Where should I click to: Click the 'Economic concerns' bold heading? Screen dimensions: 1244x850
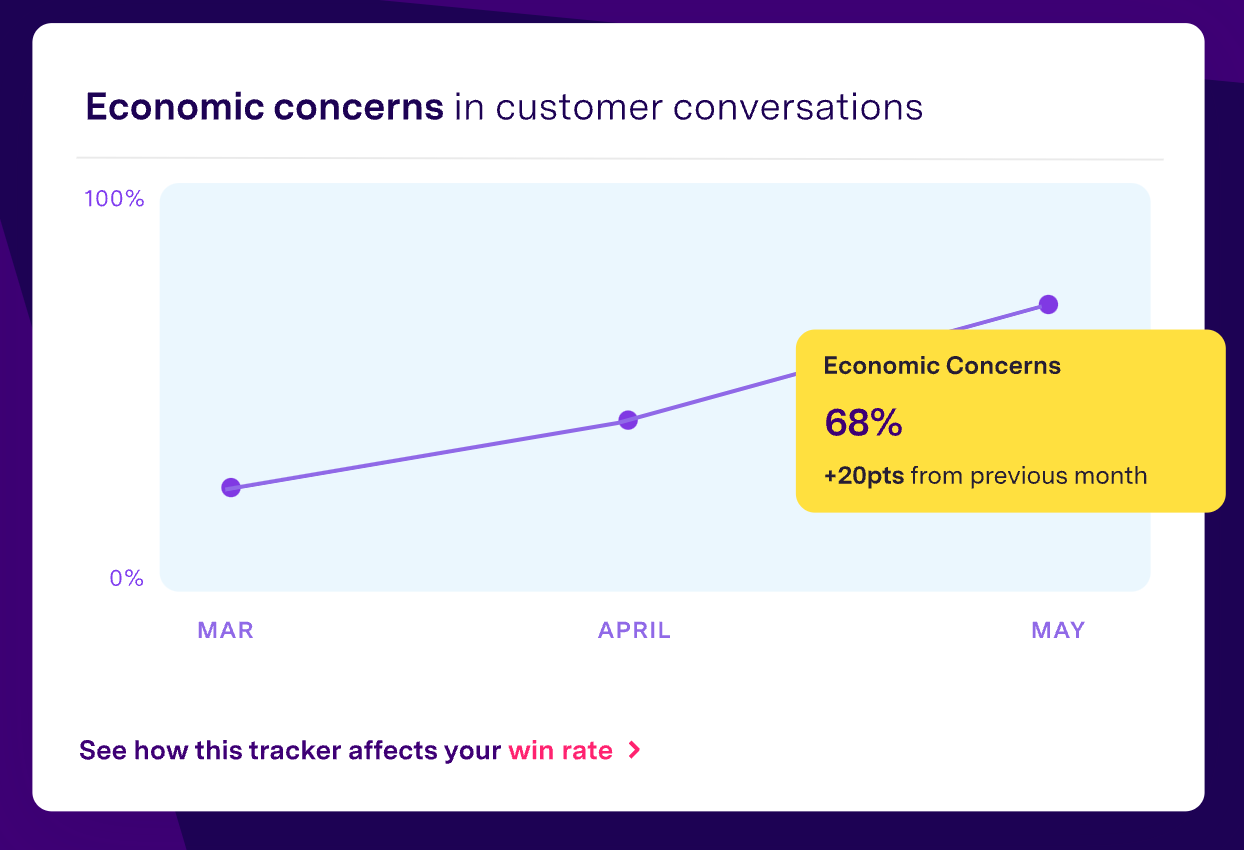pyautogui.click(x=265, y=106)
